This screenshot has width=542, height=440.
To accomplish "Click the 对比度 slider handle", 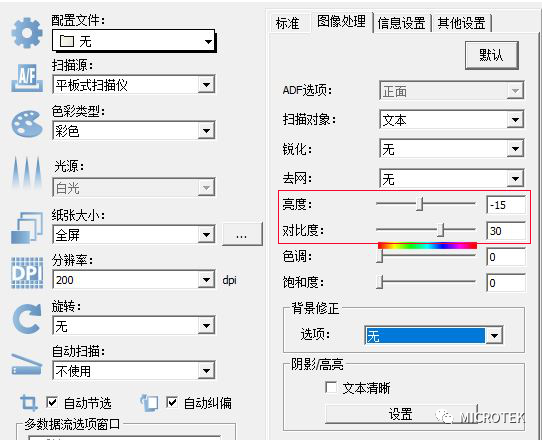I will click(x=440, y=230).
